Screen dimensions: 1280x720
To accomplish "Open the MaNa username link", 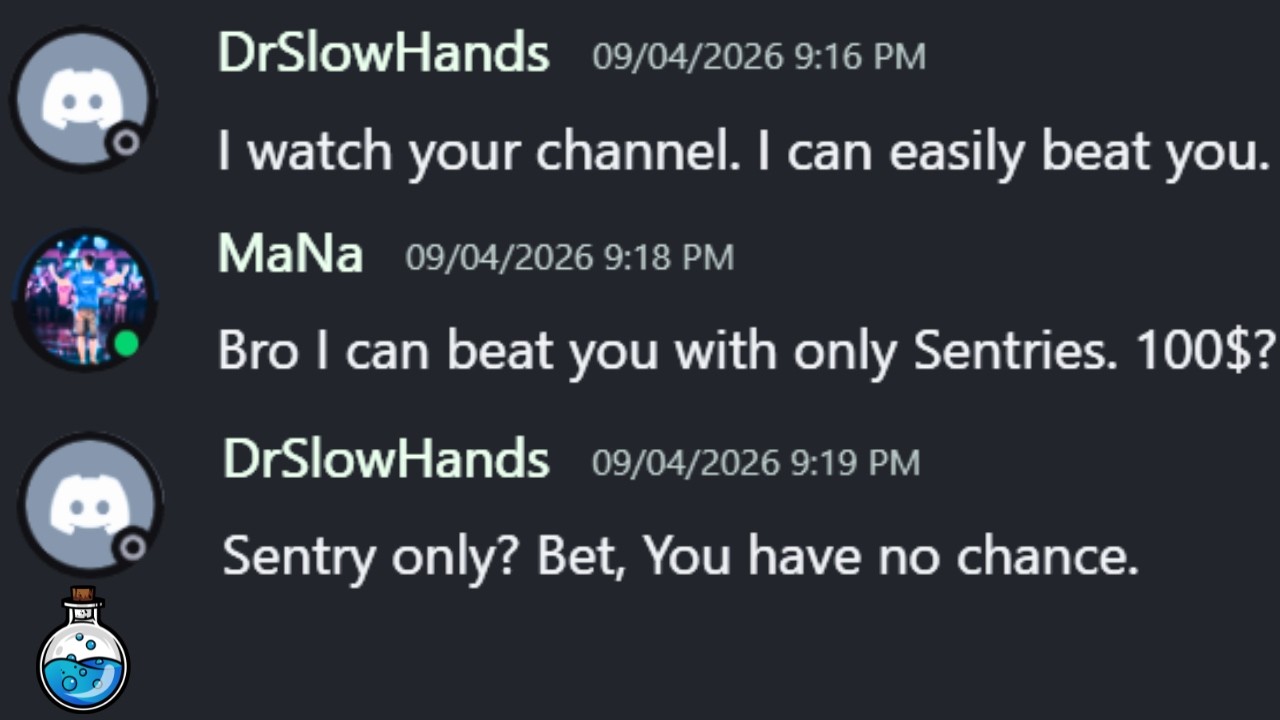I will point(290,255).
